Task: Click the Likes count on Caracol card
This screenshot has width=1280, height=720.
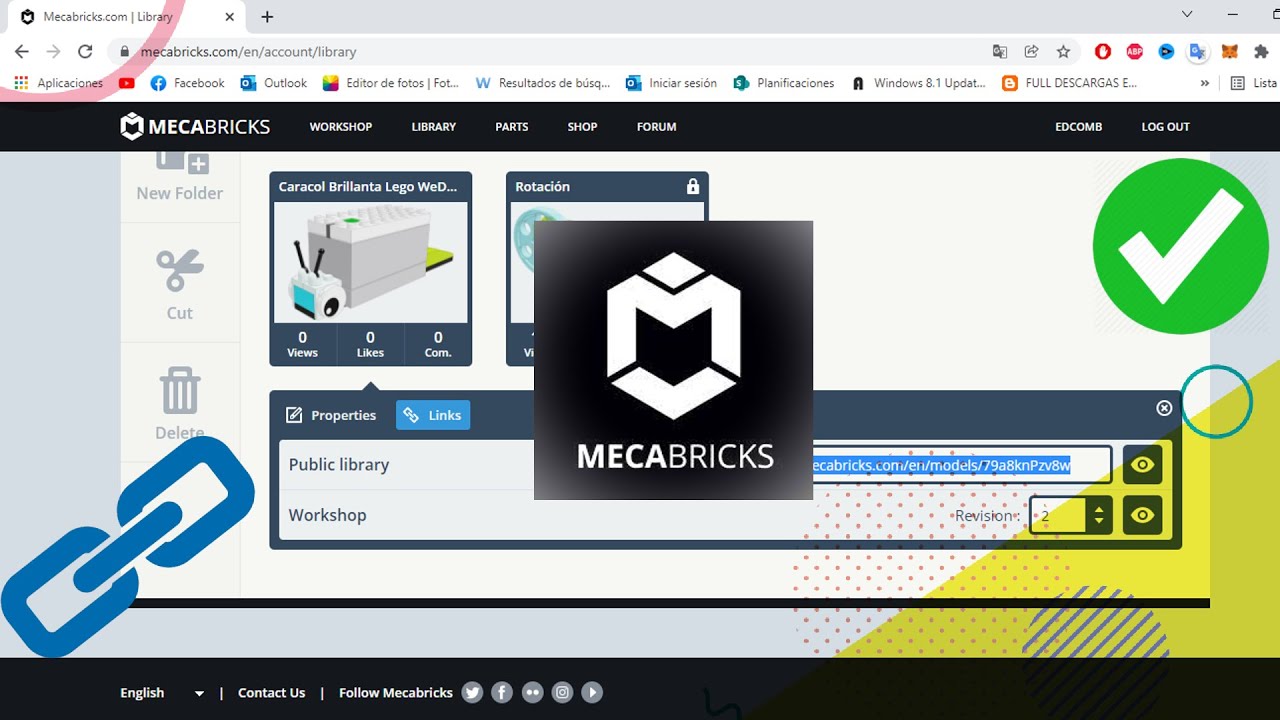Action: tap(370, 344)
